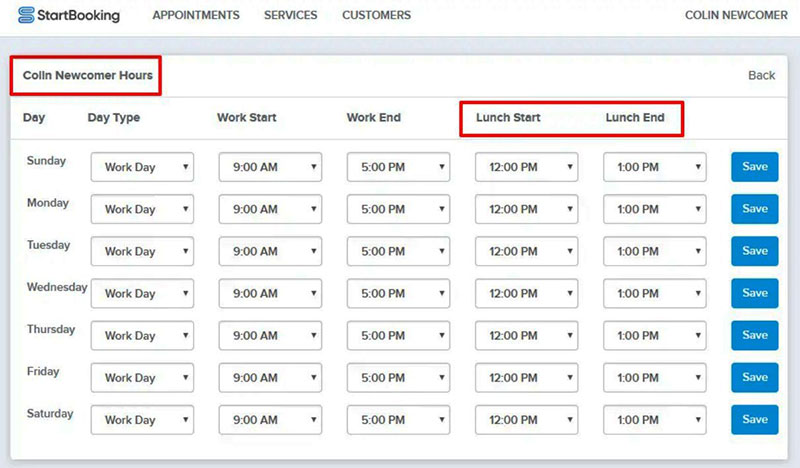Save the Wednesday hours
Screen dimensions: 800x468
coord(755,293)
